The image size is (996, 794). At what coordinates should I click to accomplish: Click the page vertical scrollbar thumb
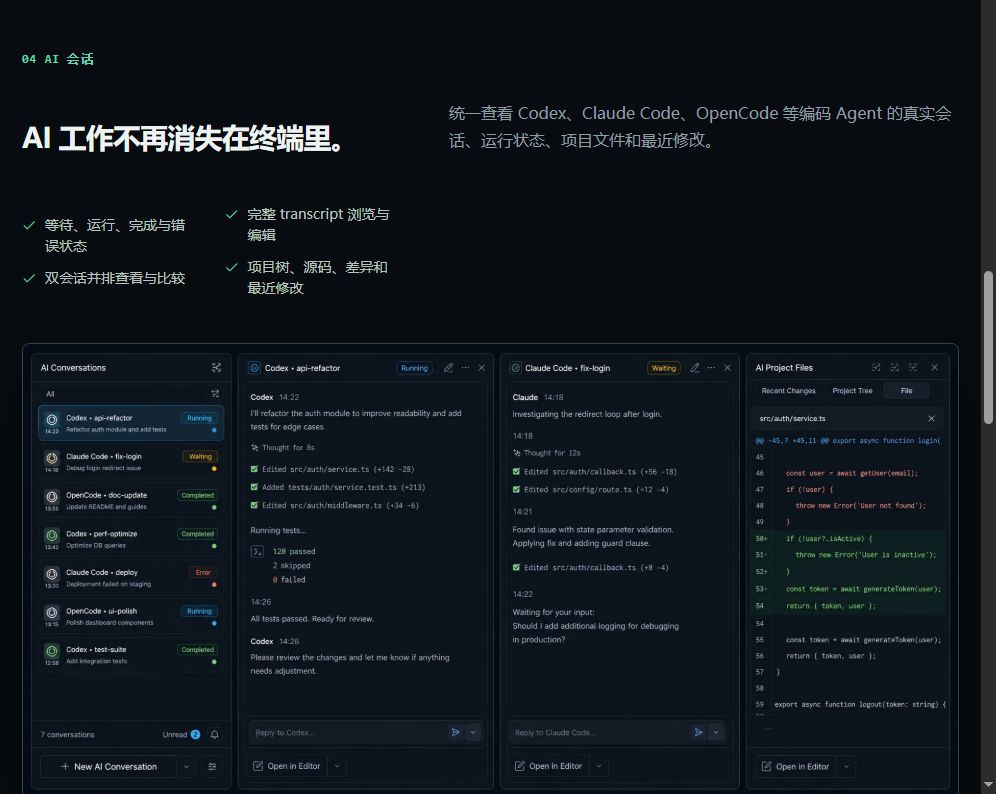point(988,347)
